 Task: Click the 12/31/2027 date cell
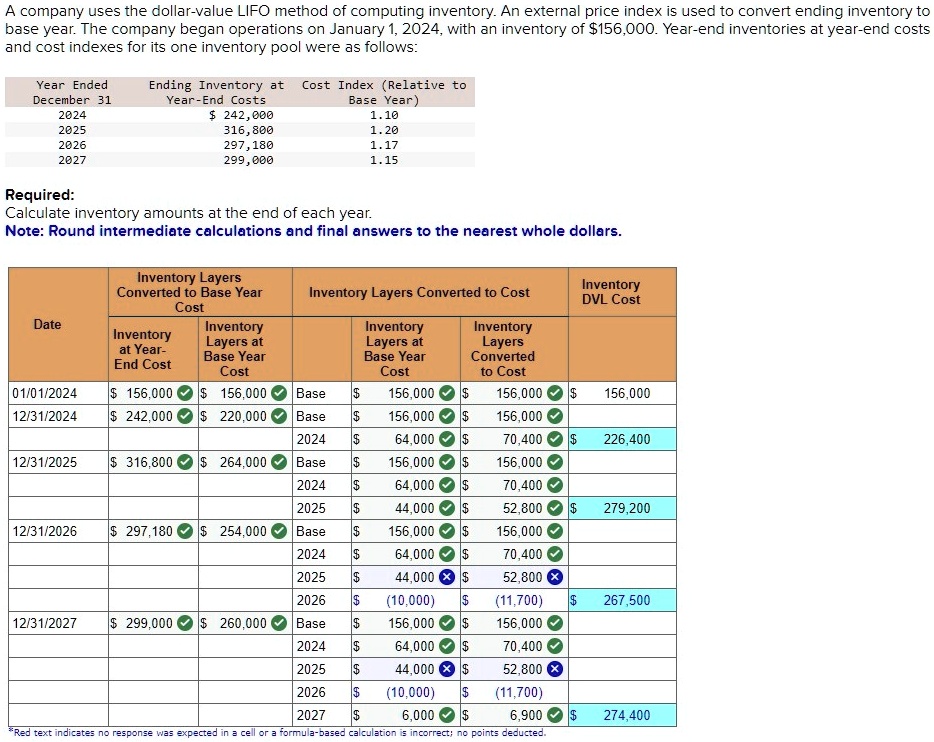pos(58,623)
